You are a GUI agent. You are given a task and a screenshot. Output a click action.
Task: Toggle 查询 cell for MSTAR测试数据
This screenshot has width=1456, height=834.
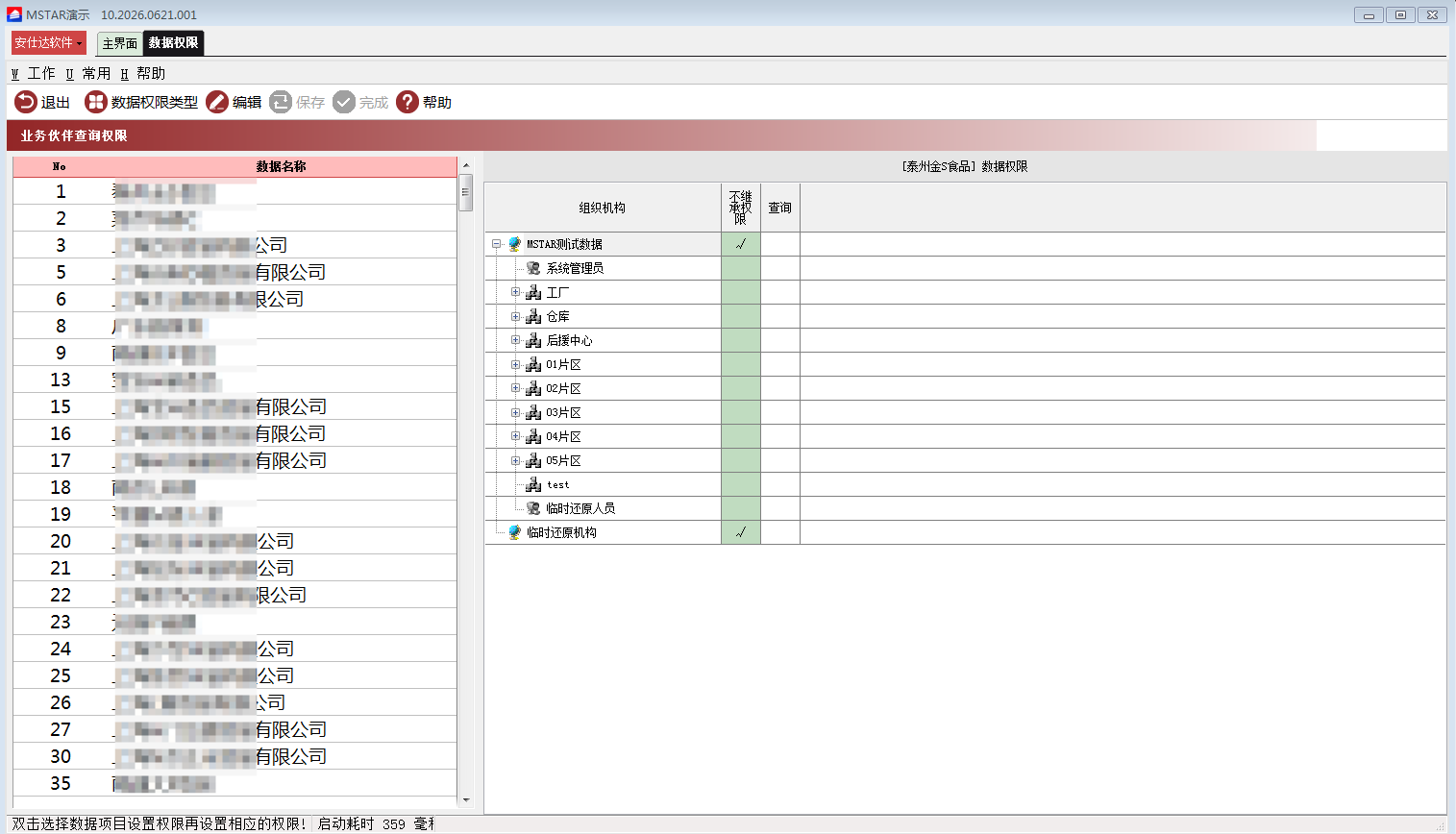pyautogui.click(x=780, y=244)
